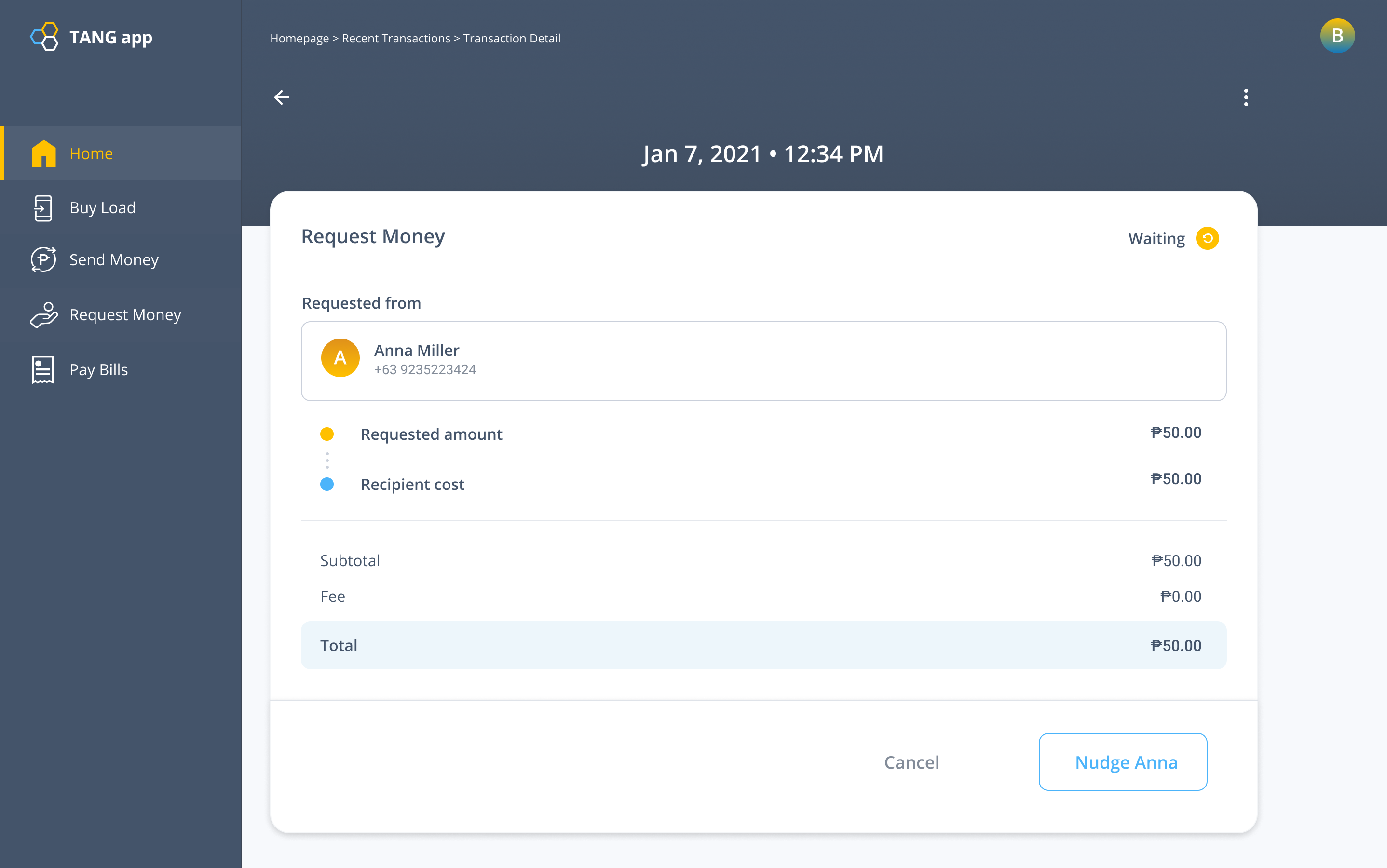1387x868 pixels.
Task: Click the yellow Requested amount dot
Action: 326,434
